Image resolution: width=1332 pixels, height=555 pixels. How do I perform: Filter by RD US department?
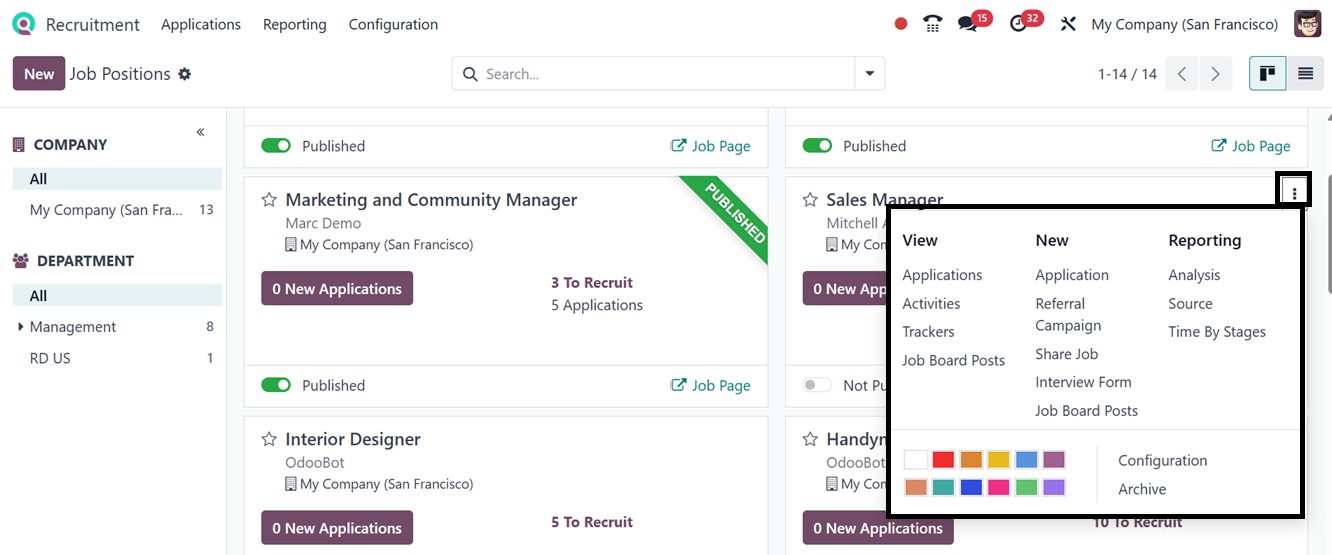118,358
